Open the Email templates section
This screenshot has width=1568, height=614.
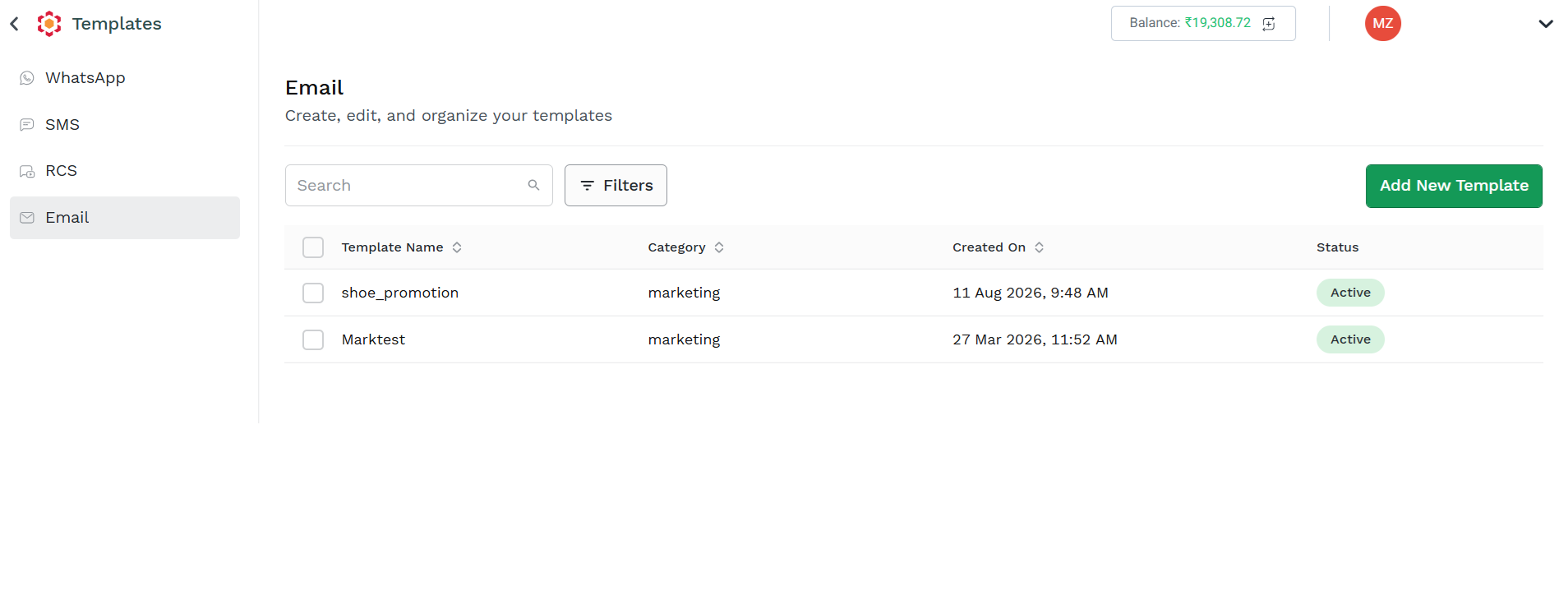[125, 218]
